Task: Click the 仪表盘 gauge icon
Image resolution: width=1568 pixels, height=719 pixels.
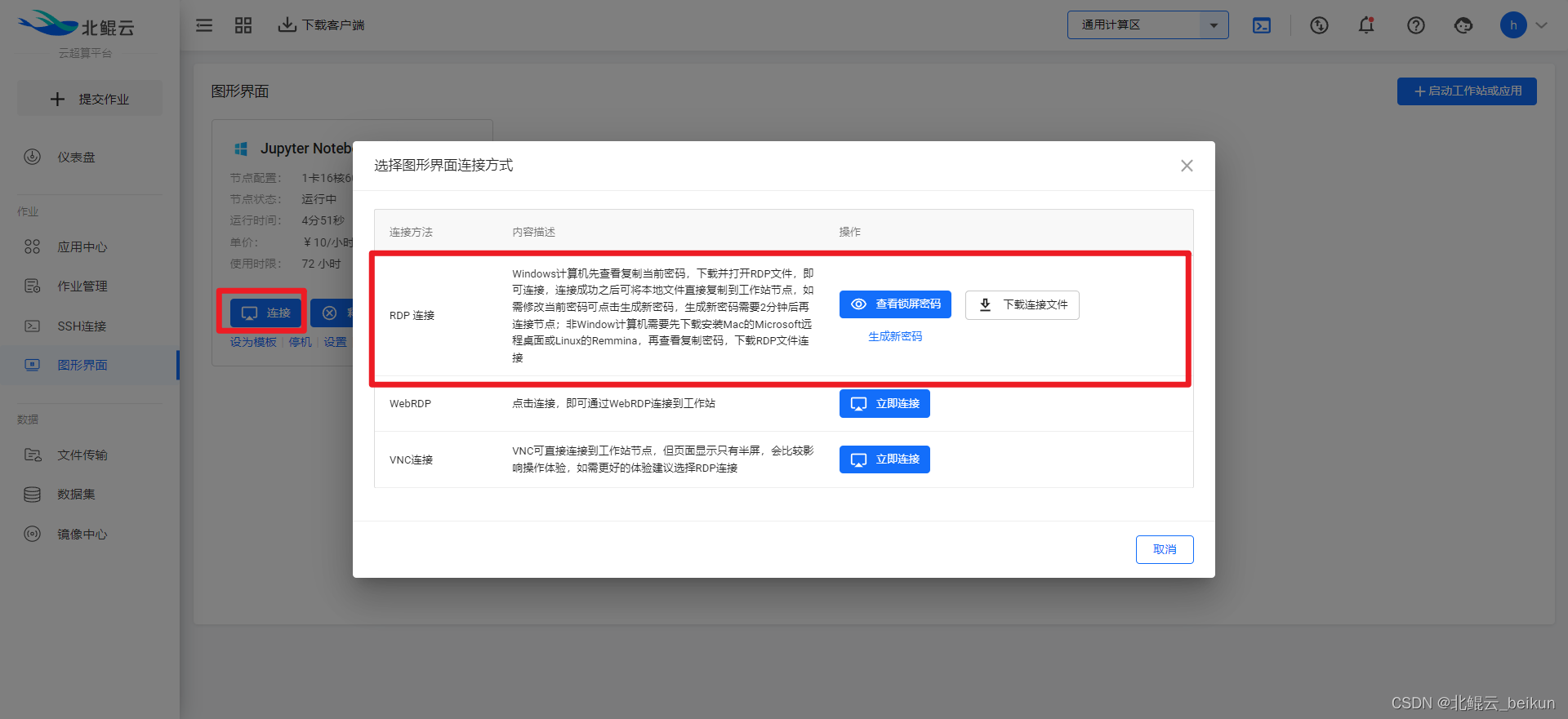Action: coord(32,157)
